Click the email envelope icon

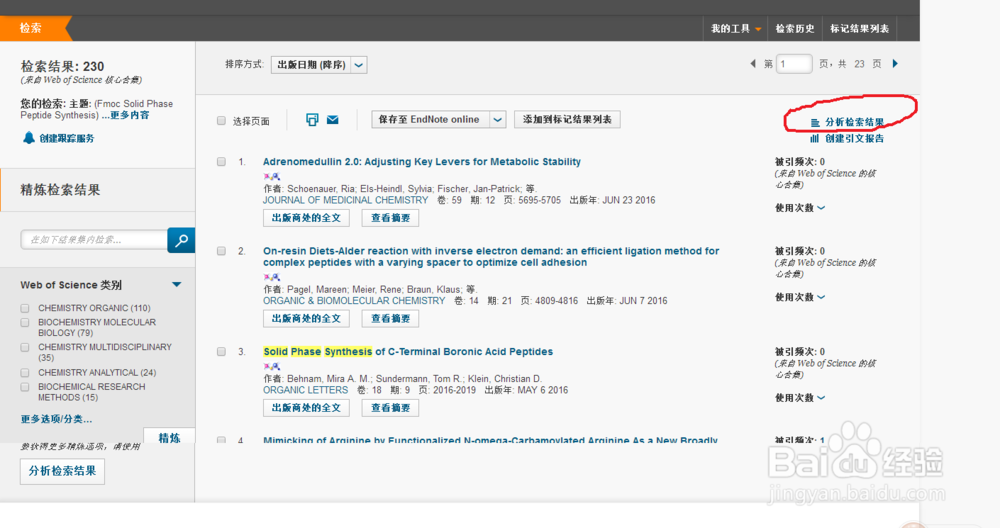click(x=332, y=120)
